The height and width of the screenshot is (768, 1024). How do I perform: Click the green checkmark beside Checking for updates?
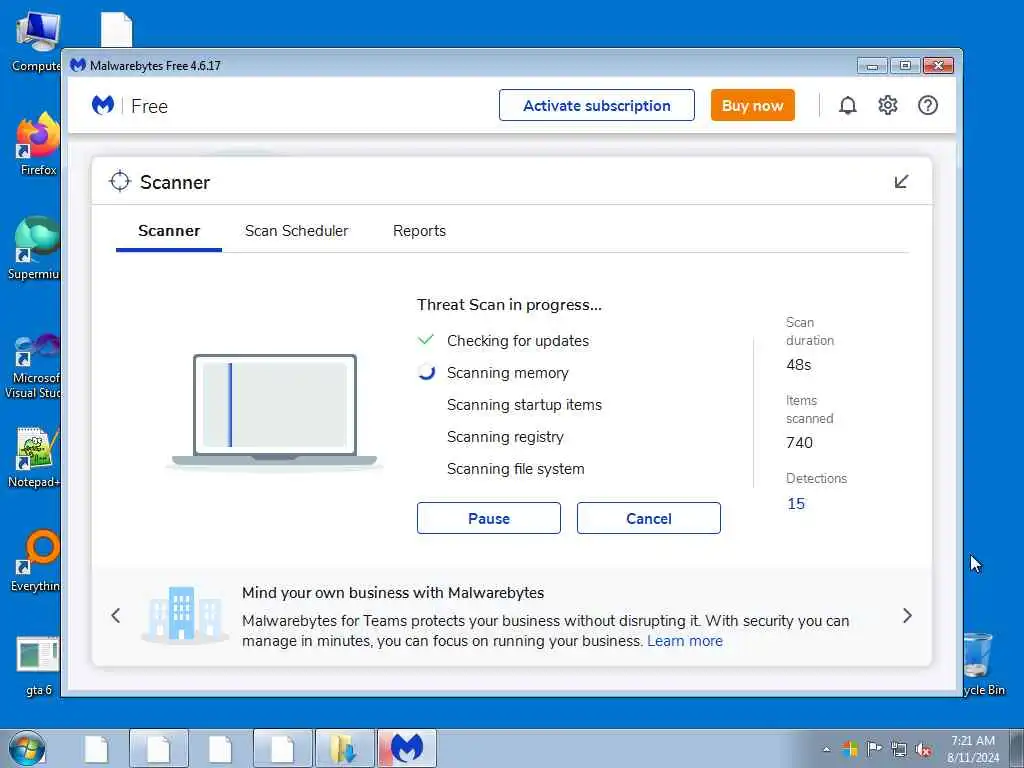426,340
